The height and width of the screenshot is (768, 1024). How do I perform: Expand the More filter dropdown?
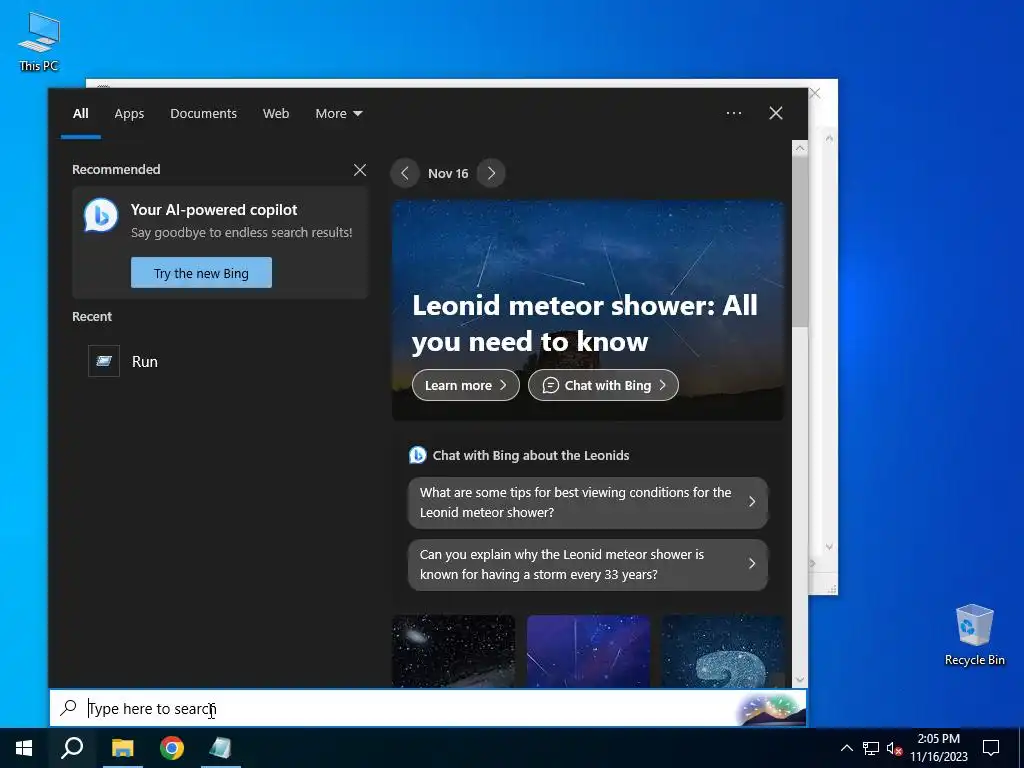(x=338, y=114)
